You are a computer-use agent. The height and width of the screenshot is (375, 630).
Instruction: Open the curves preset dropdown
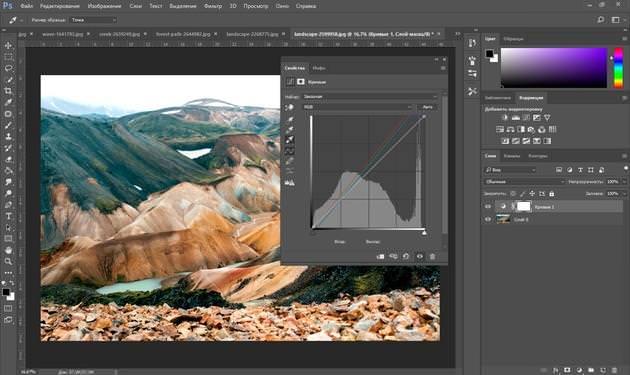click(370, 97)
